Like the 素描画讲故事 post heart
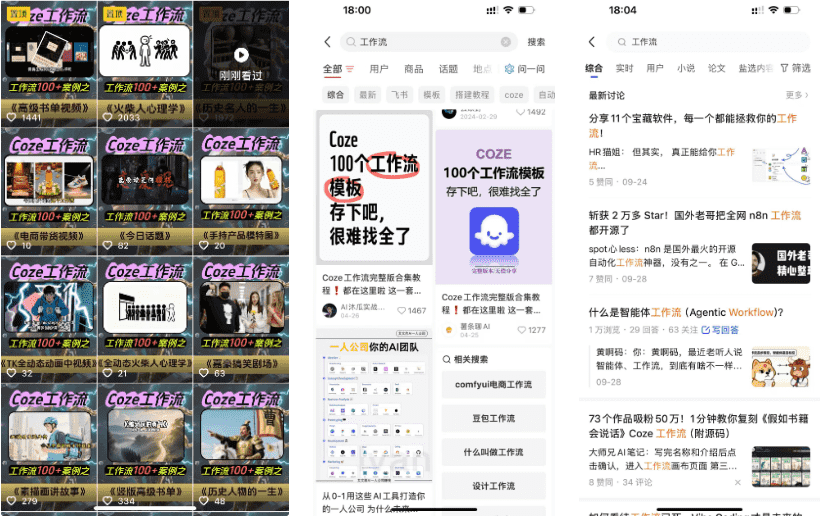 point(12,501)
